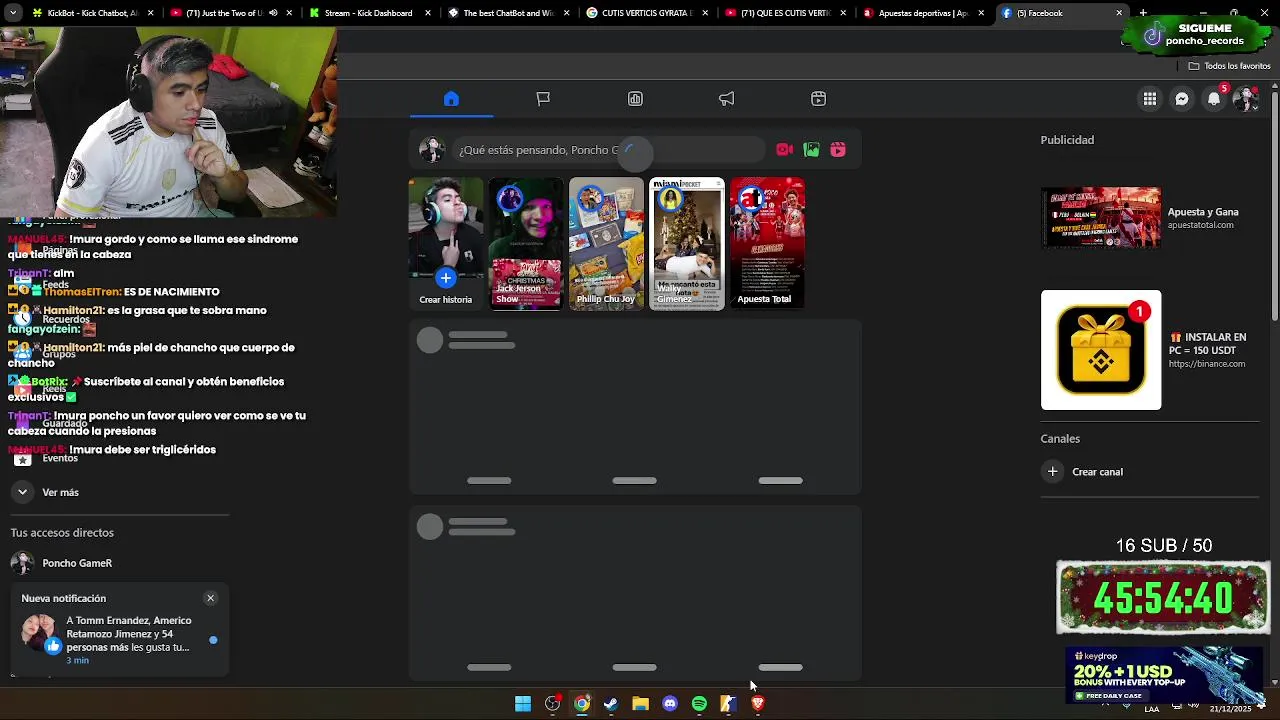Switch to CUTIS VERTICIS GYRATA Google tab
The image size is (1280, 720).
(645, 13)
